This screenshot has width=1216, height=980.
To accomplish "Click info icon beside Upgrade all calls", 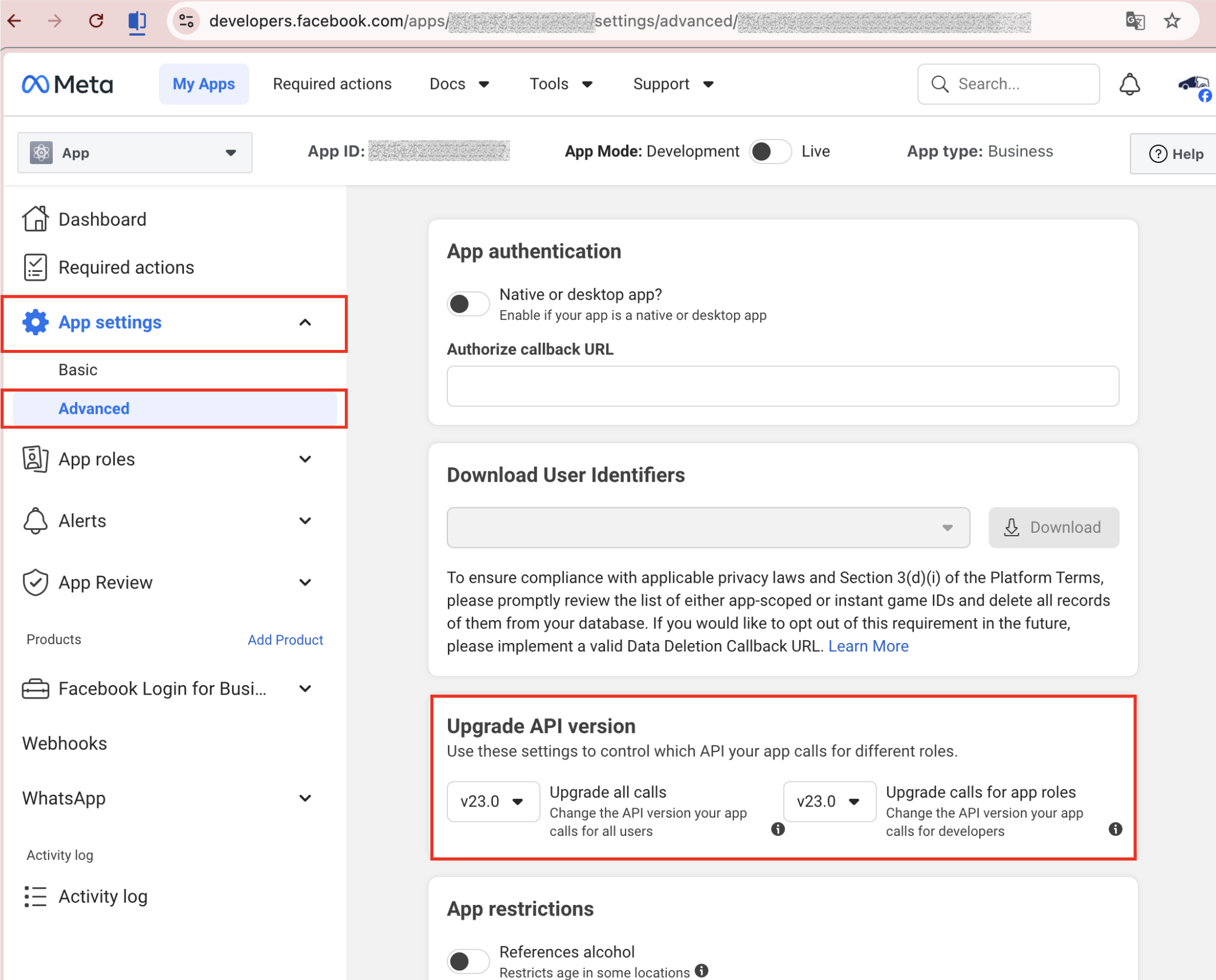I will tap(778, 829).
